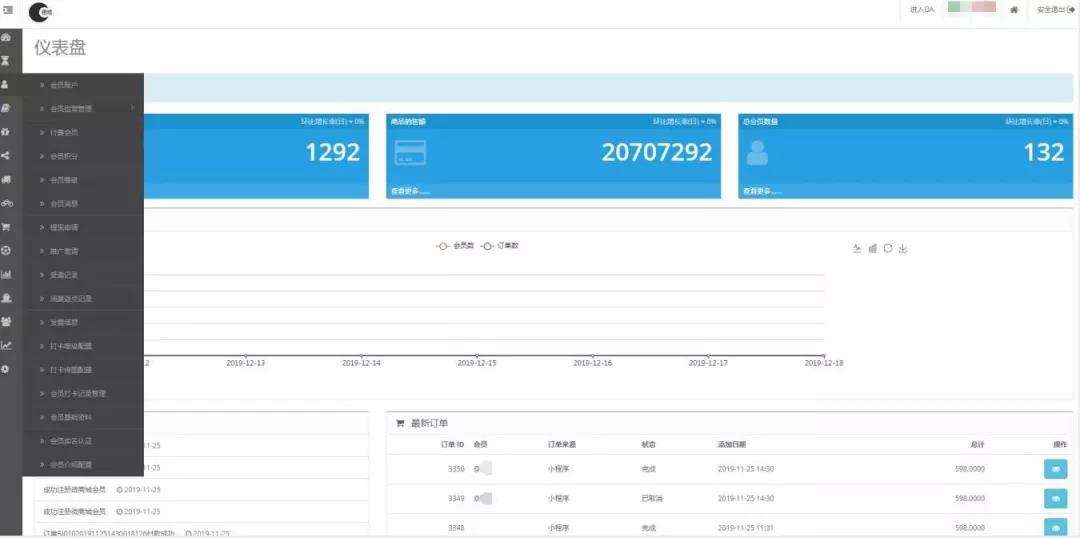Open growth rate dropdown on 132 card
1080x538 pixels.
(x=1036, y=121)
